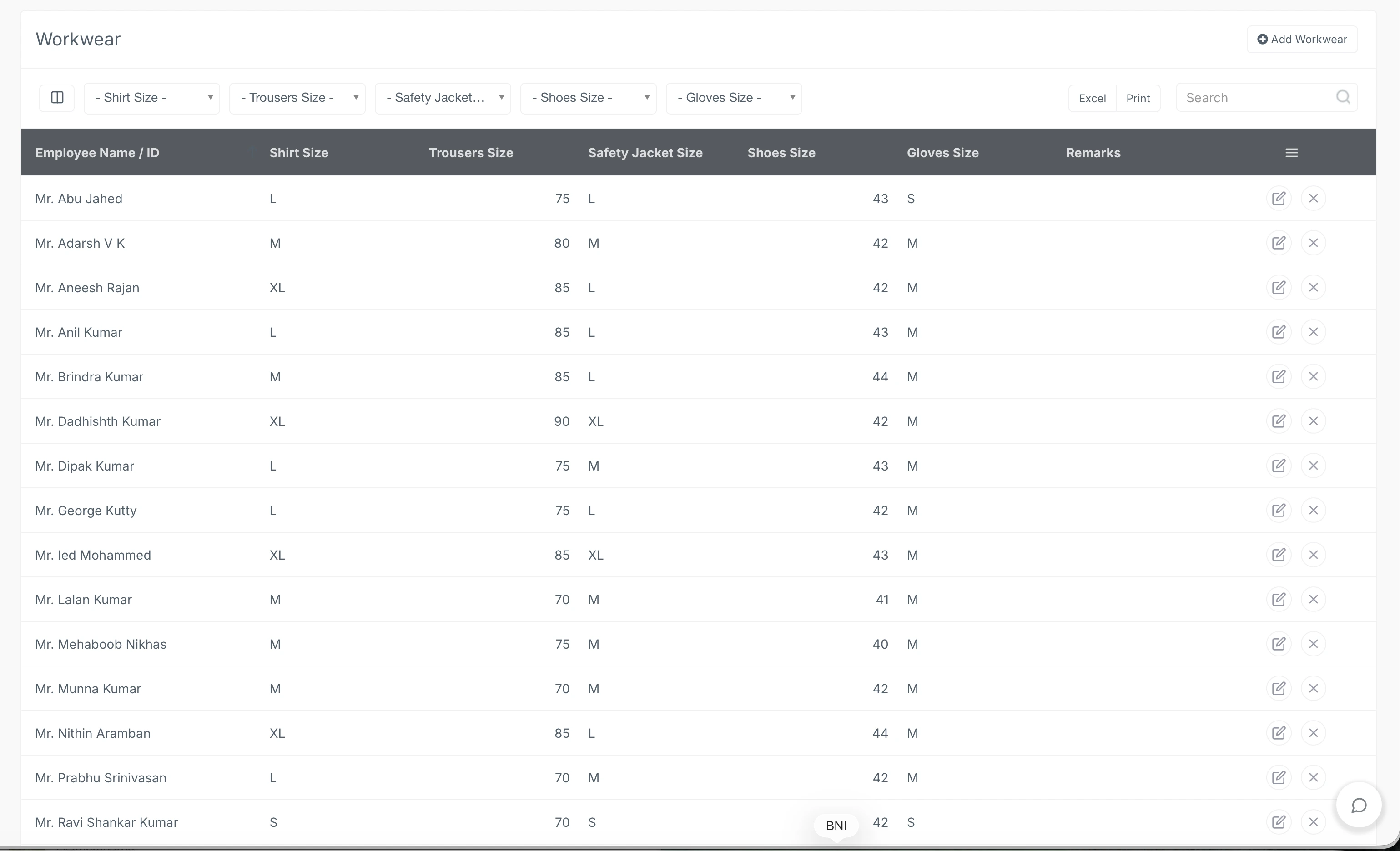Open the Shirt Size filter dropdown
Viewport: 1400px width, 851px height.
[152, 98]
